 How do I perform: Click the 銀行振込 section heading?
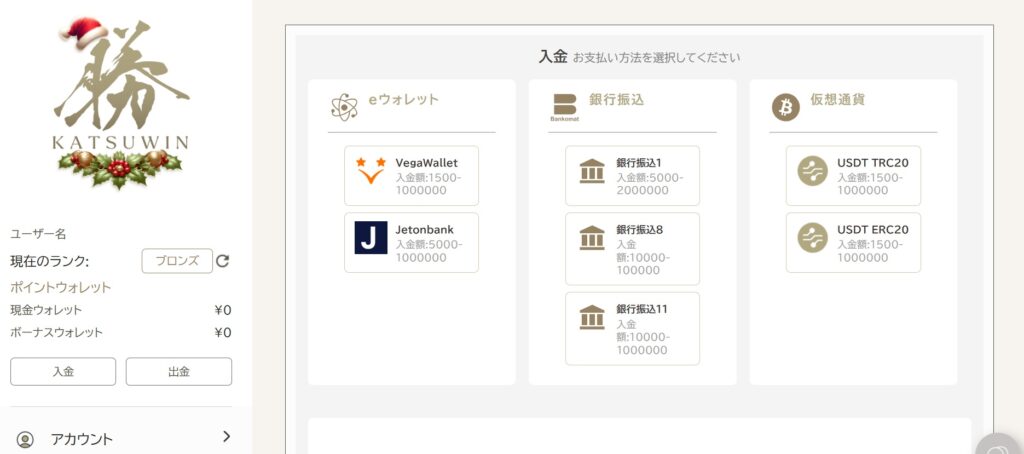coord(616,100)
